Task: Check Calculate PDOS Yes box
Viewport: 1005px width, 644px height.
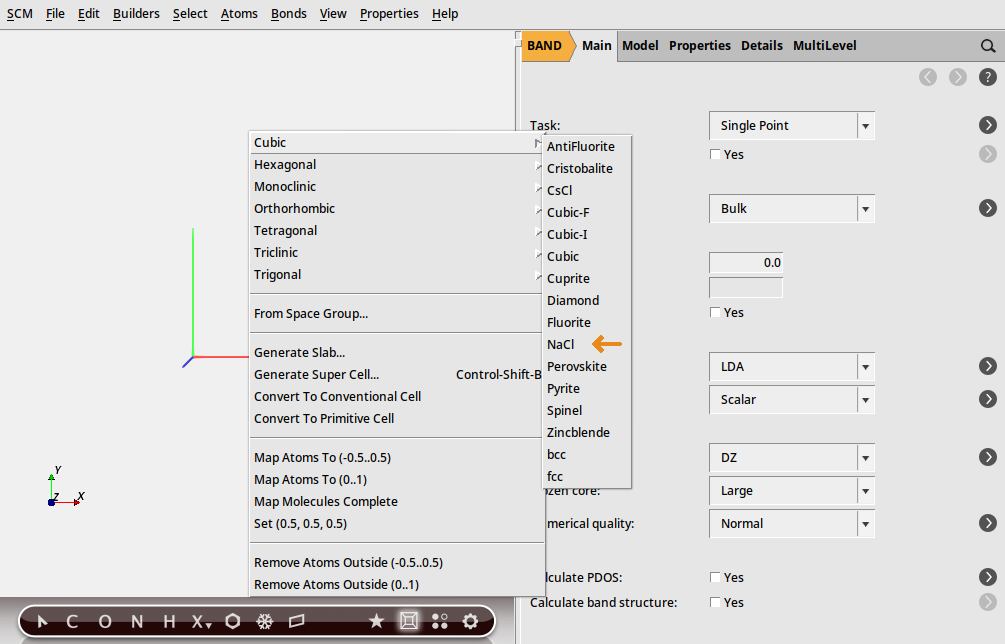Action: point(715,577)
